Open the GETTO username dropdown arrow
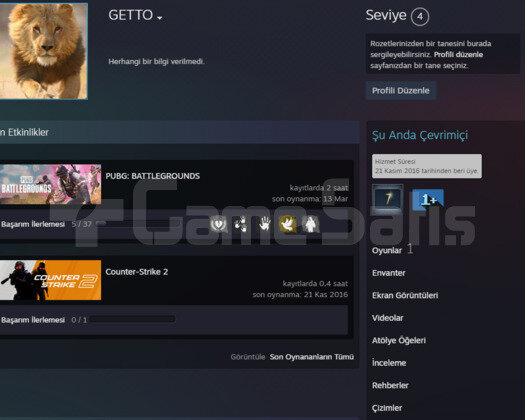The image size is (525, 420). [160, 18]
